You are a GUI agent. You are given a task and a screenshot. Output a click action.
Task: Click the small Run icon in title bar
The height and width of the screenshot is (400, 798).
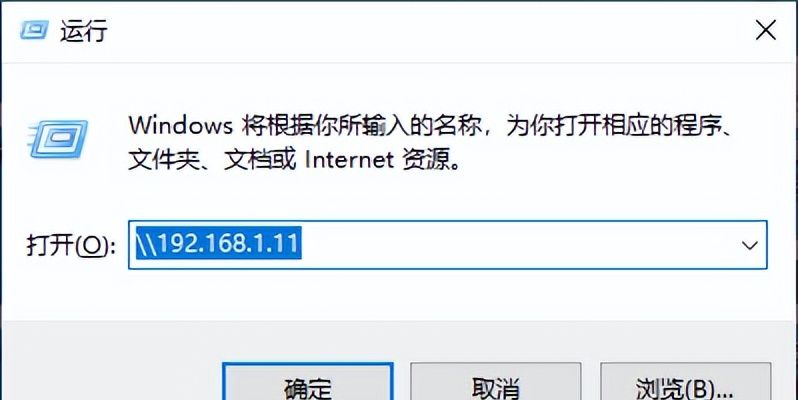pos(34,30)
